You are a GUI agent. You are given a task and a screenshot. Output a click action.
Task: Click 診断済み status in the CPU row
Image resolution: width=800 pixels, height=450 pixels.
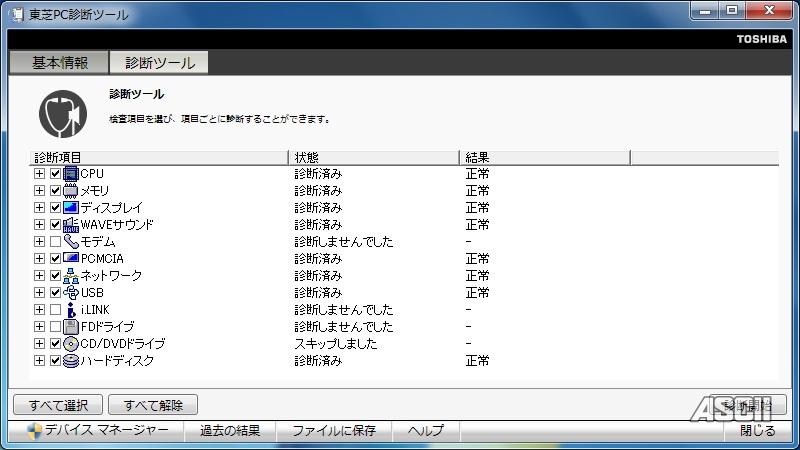[318, 174]
